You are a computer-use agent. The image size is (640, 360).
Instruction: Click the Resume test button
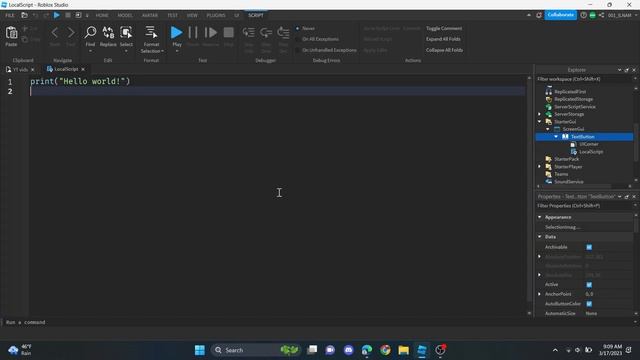point(211,32)
